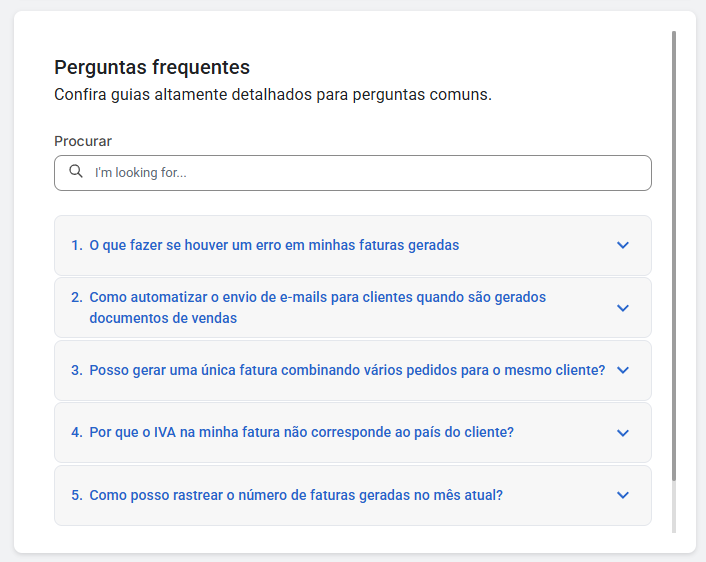Open "Posso gerar uma única fatura" question
Viewport: 706px width, 562px height.
tap(347, 370)
